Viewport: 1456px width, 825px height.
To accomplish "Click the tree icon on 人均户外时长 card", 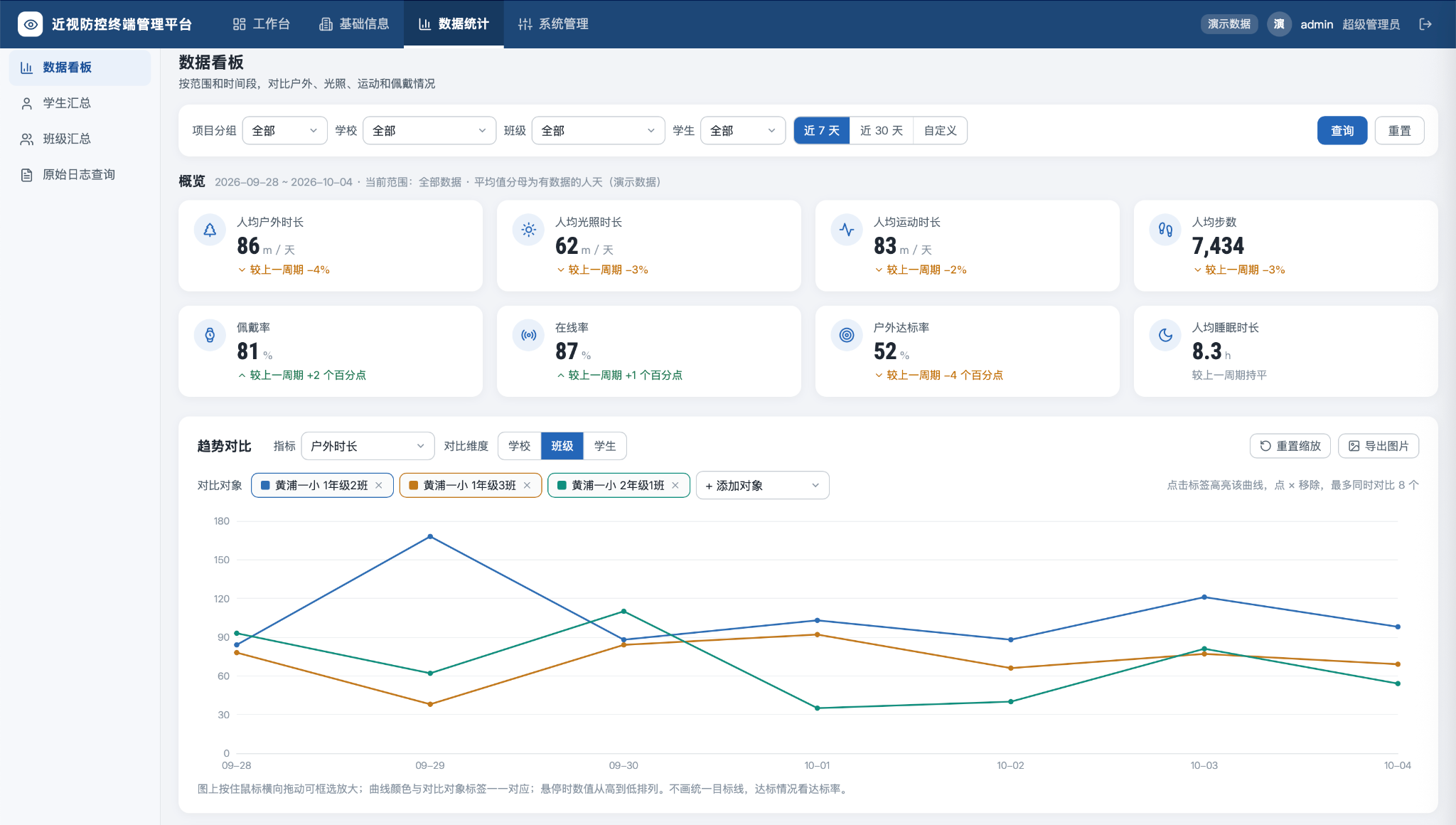I will [x=210, y=230].
